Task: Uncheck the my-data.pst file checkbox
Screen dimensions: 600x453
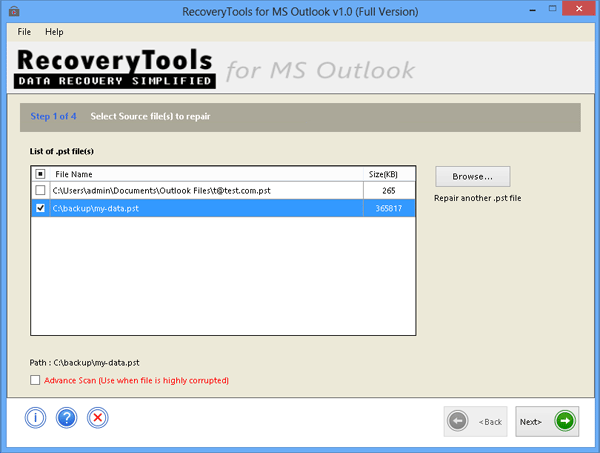Action: click(40, 208)
